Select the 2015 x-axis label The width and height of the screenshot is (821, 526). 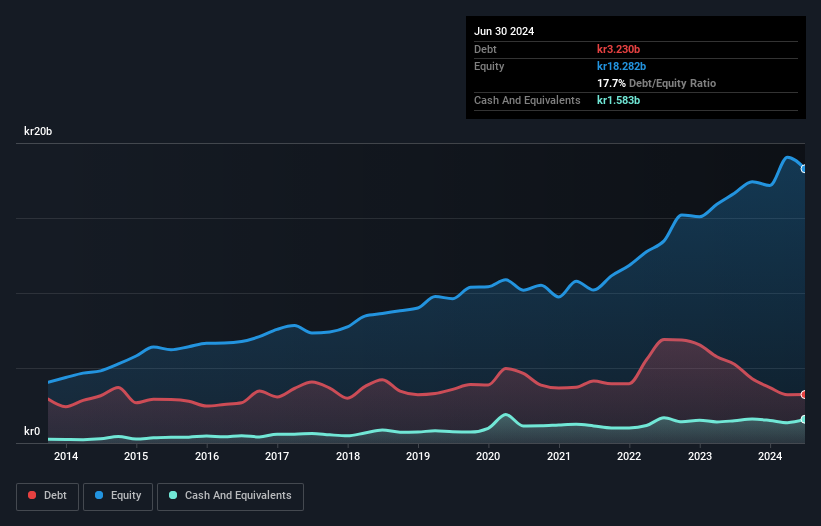coord(136,456)
